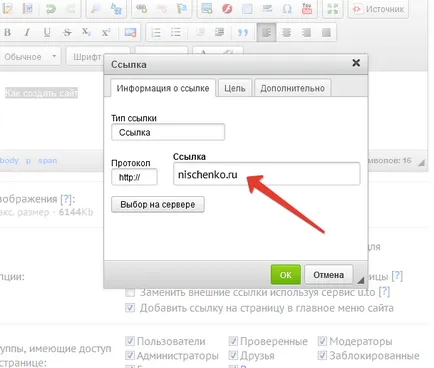
Task: Insert a bulleted list
Action: (x=176, y=32)
